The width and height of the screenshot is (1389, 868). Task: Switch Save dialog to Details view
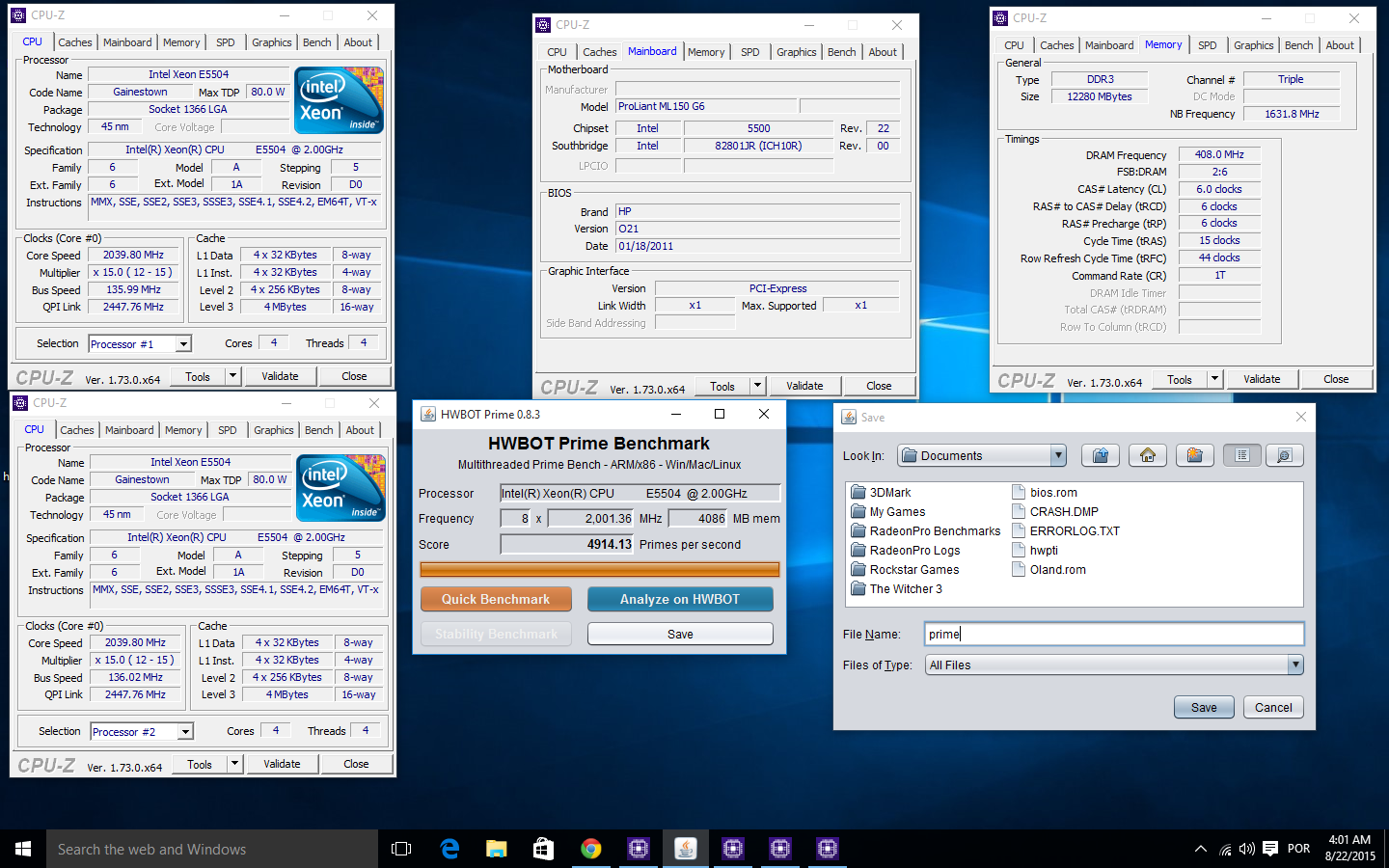[1284, 455]
